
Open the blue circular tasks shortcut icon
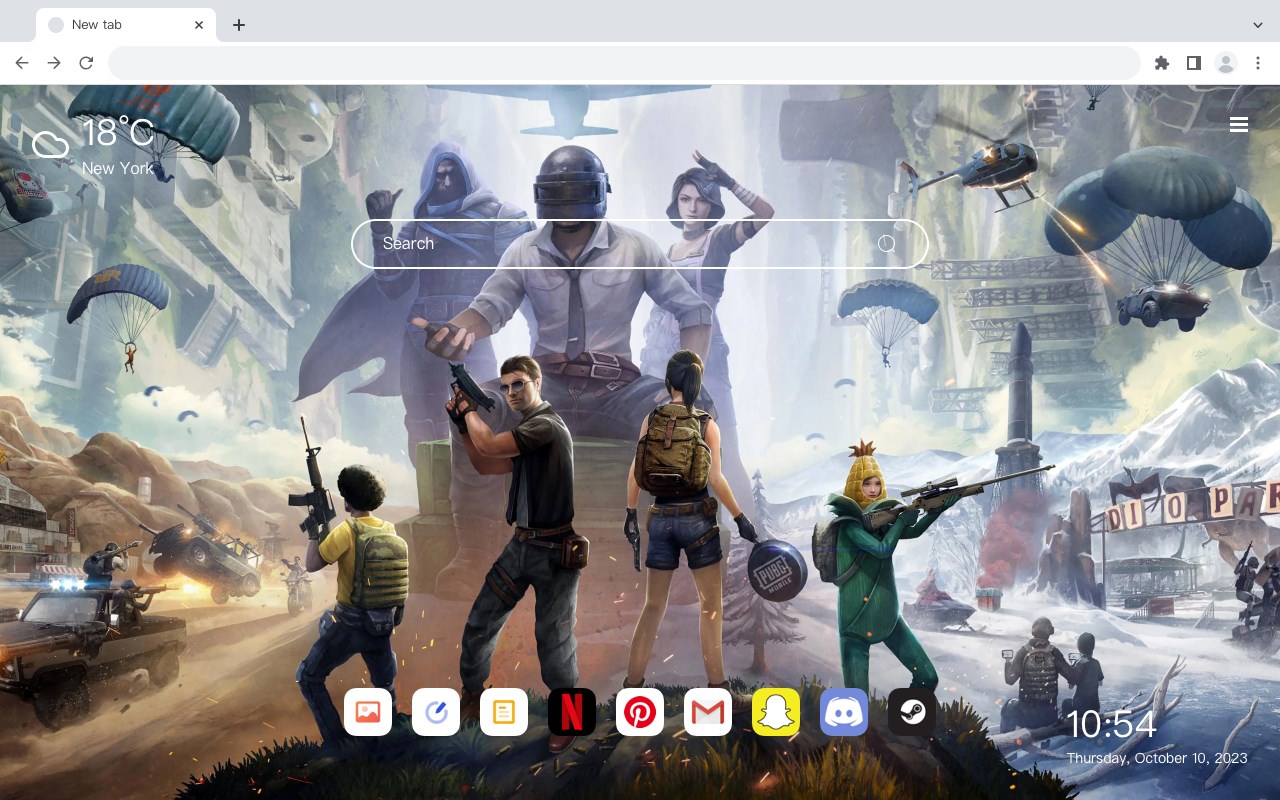[x=436, y=712]
